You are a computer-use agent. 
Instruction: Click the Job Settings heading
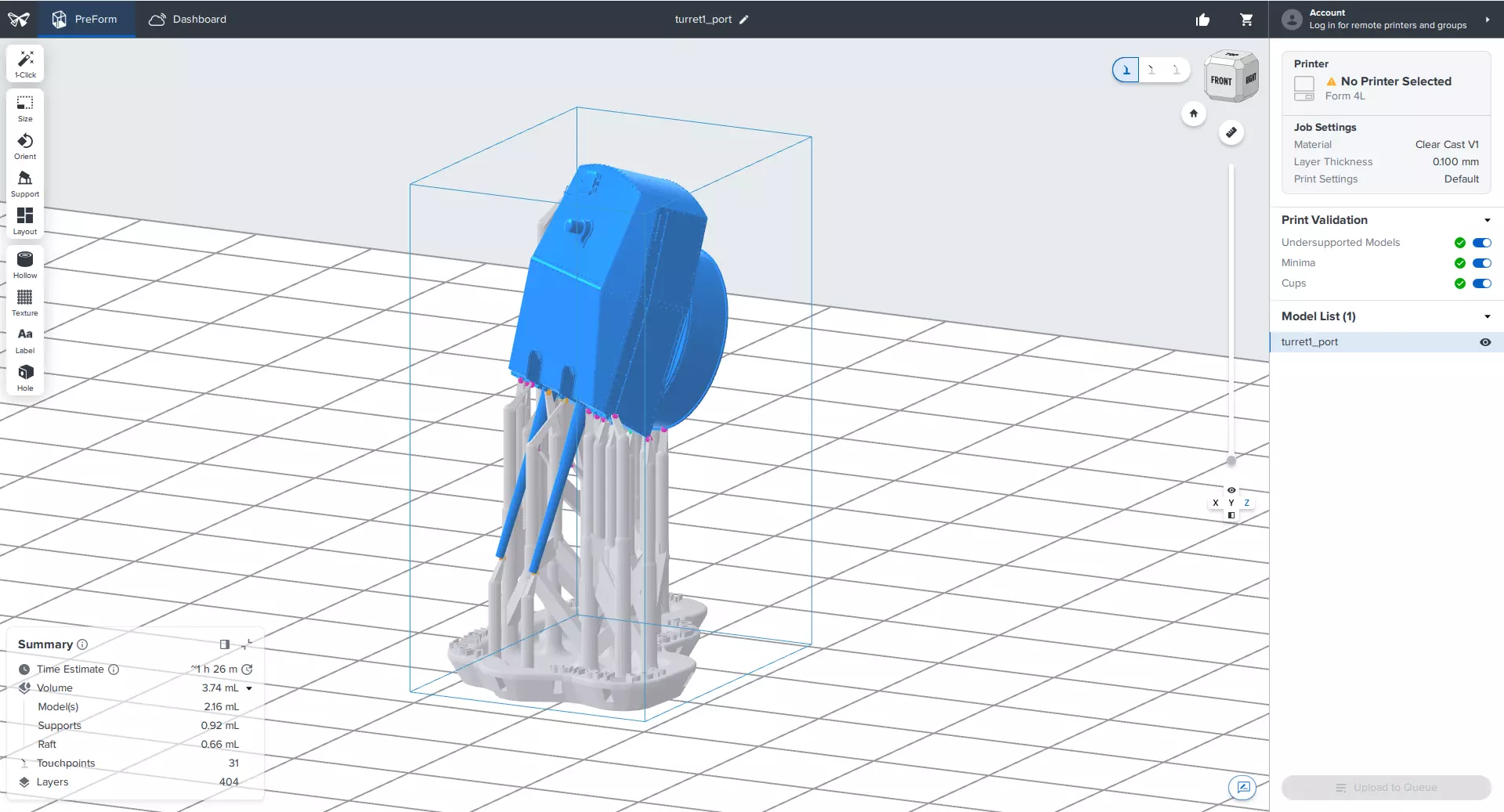[1325, 128]
